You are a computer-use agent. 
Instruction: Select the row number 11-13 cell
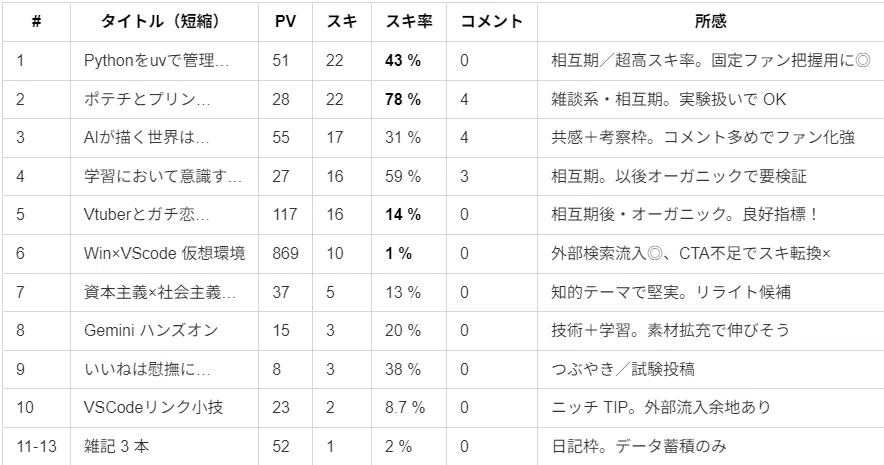click(x=37, y=446)
